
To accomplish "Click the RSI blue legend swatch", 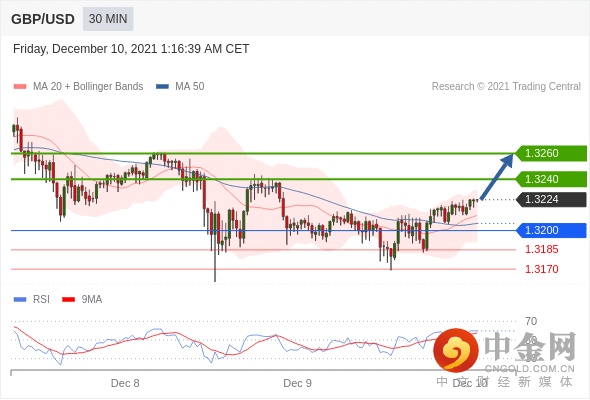I will click(x=20, y=300).
